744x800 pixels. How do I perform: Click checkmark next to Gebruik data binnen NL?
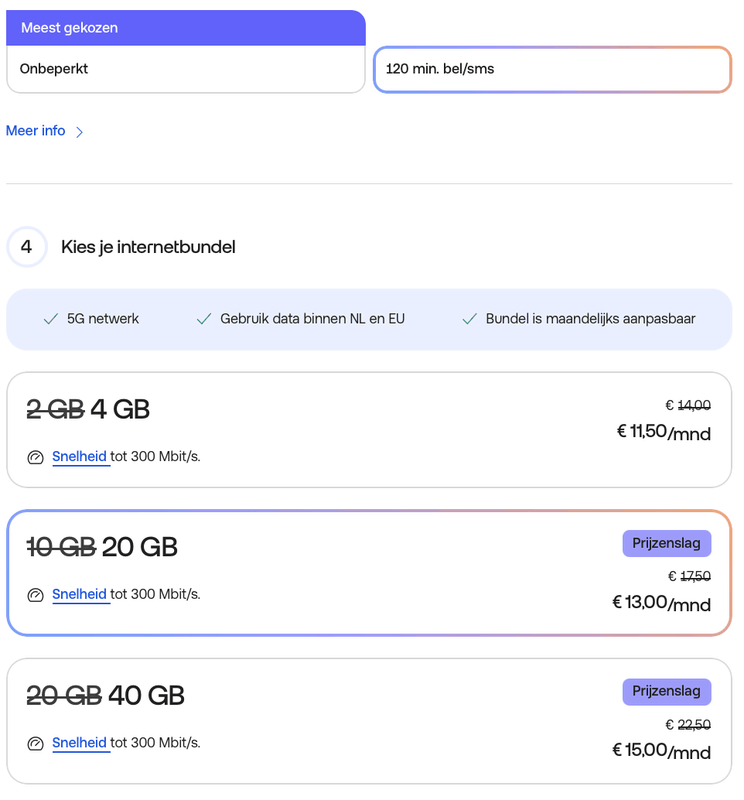coord(204,319)
